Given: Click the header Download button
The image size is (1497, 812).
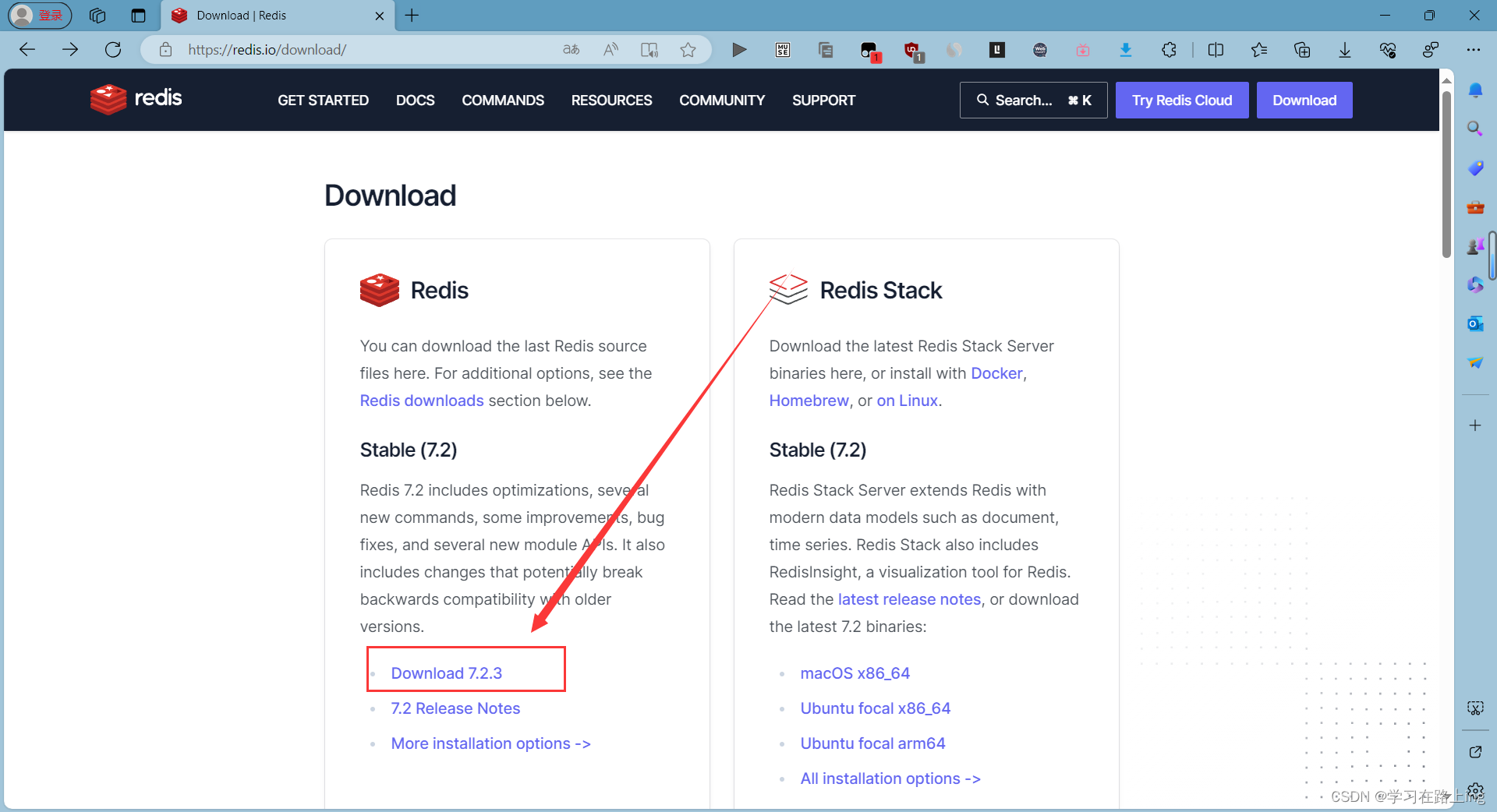Looking at the screenshot, I should (x=1304, y=101).
